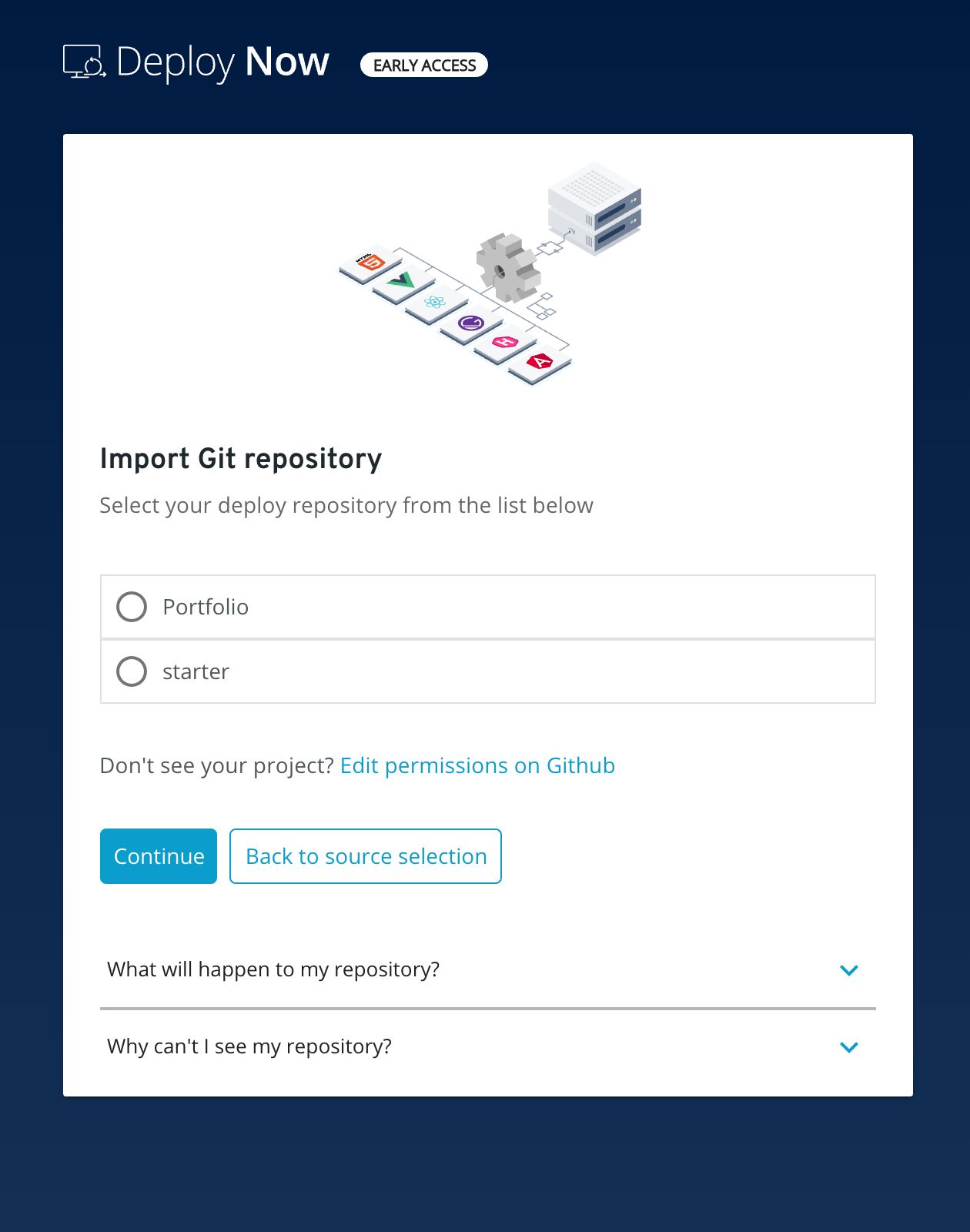Select the starter repository radio button

tap(132, 671)
